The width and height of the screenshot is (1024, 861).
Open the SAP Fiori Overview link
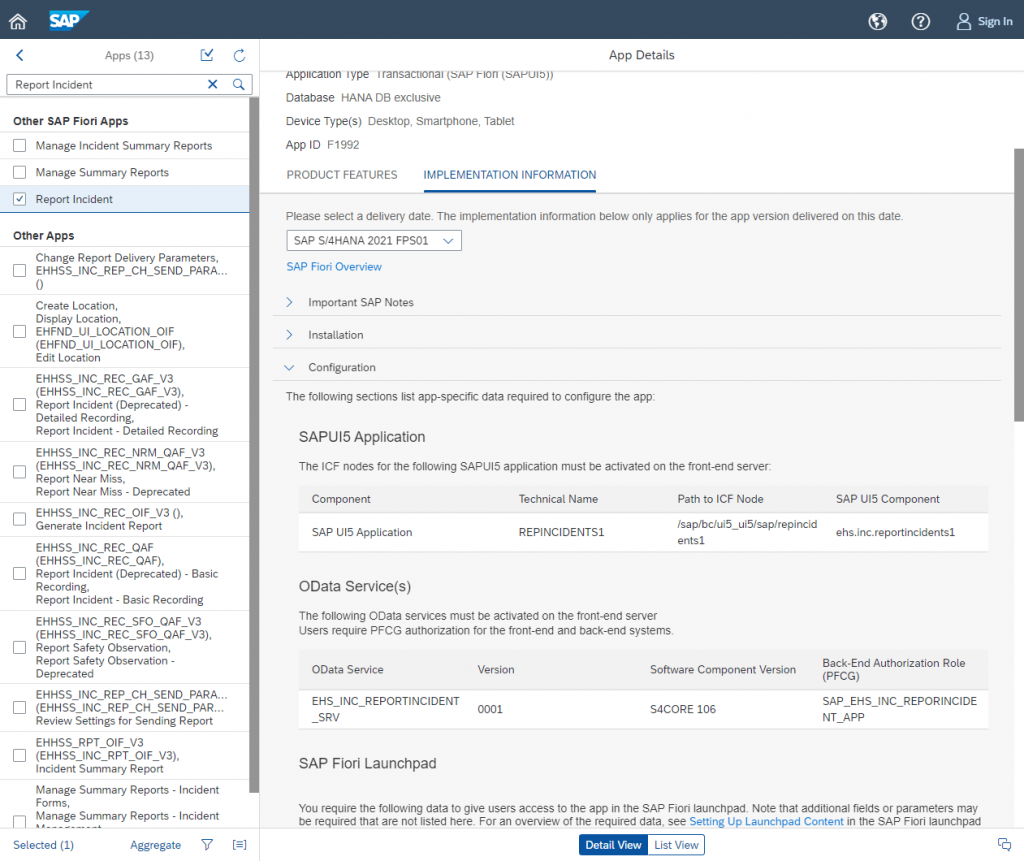click(334, 267)
